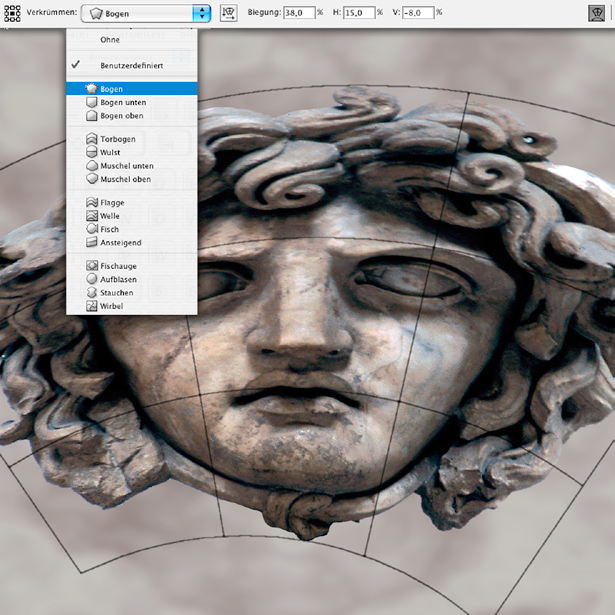Image resolution: width=615 pixels, height=615 pixels.
Task: Click the reference point locator grid icon
Action: [12, 13]
